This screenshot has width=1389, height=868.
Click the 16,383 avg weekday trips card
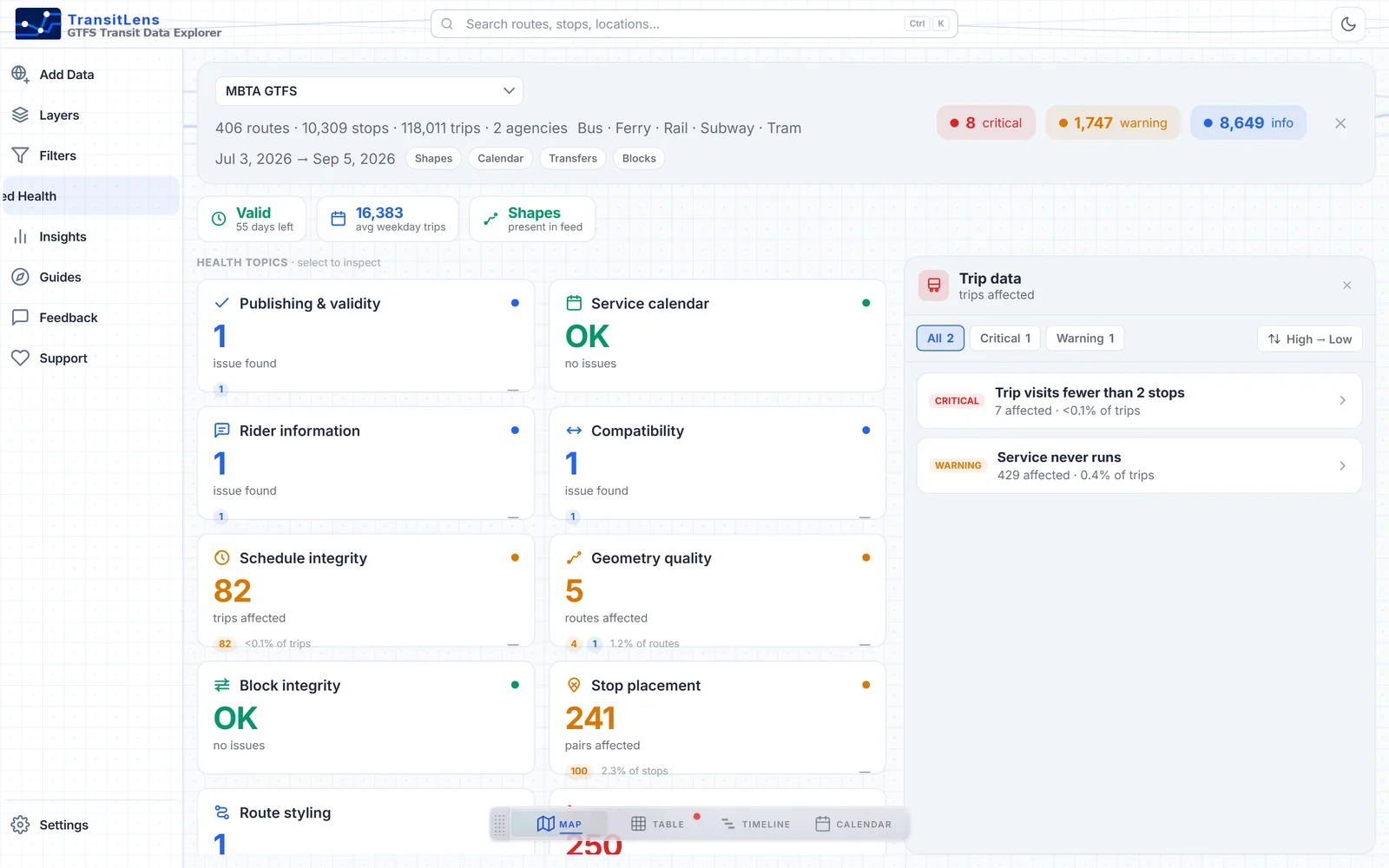tap(388, 219)
